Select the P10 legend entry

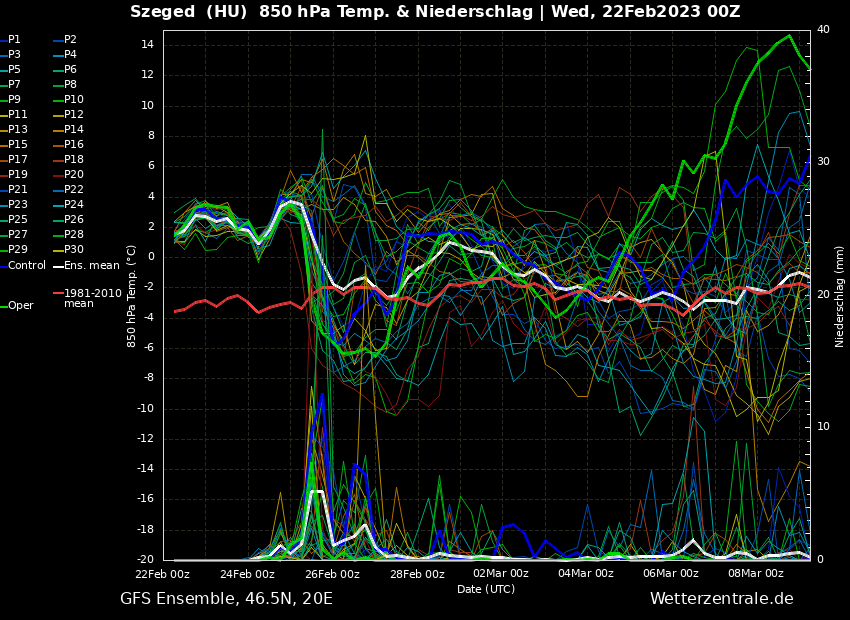pos(74,100)
